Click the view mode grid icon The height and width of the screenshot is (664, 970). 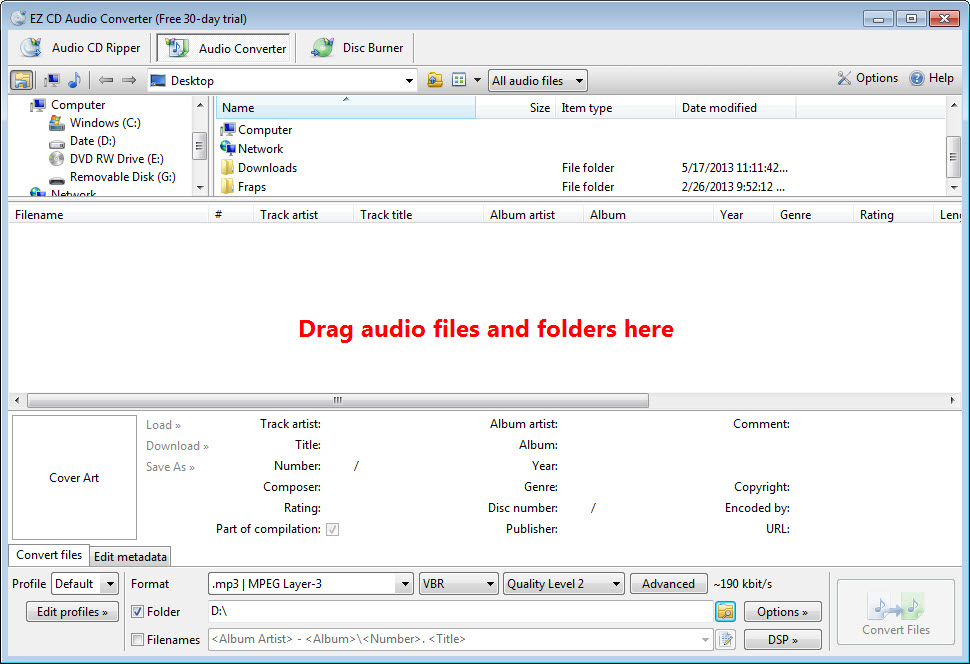(459, 80)
